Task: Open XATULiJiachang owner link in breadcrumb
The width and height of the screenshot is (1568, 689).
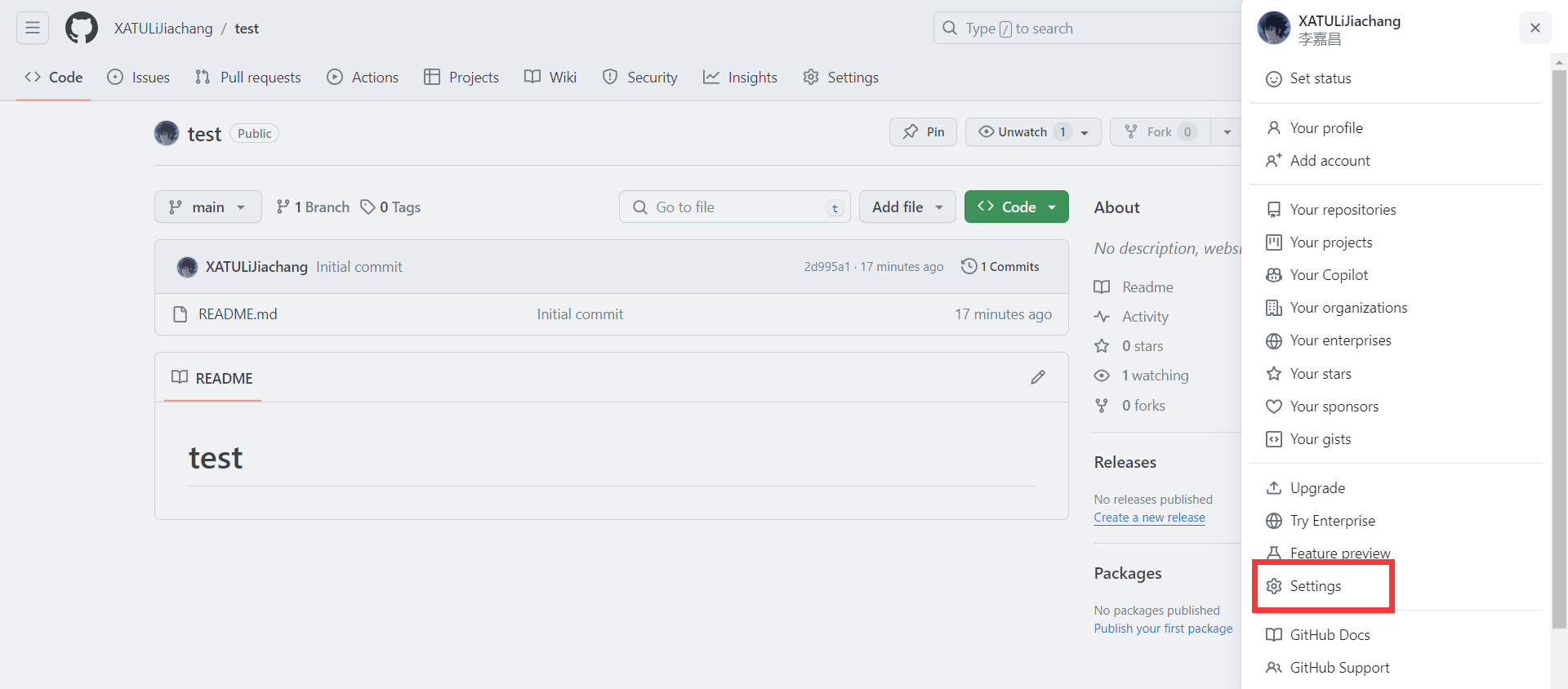Action: pos(163,29)
